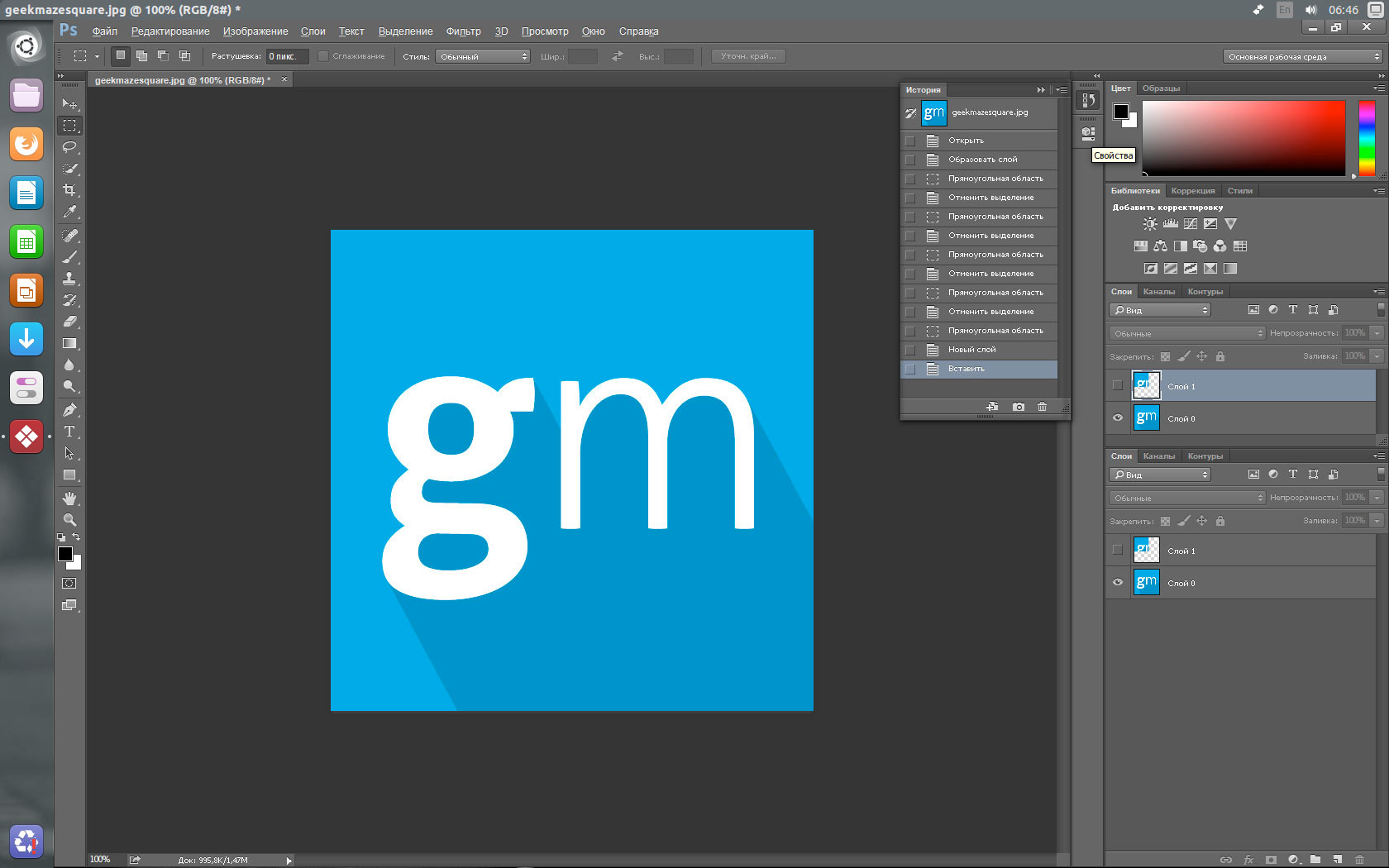Open Вид filter dropdown in upper Layers panel
The height and width of the screenshot is (868, 1389).
[x=1160, y=310]
